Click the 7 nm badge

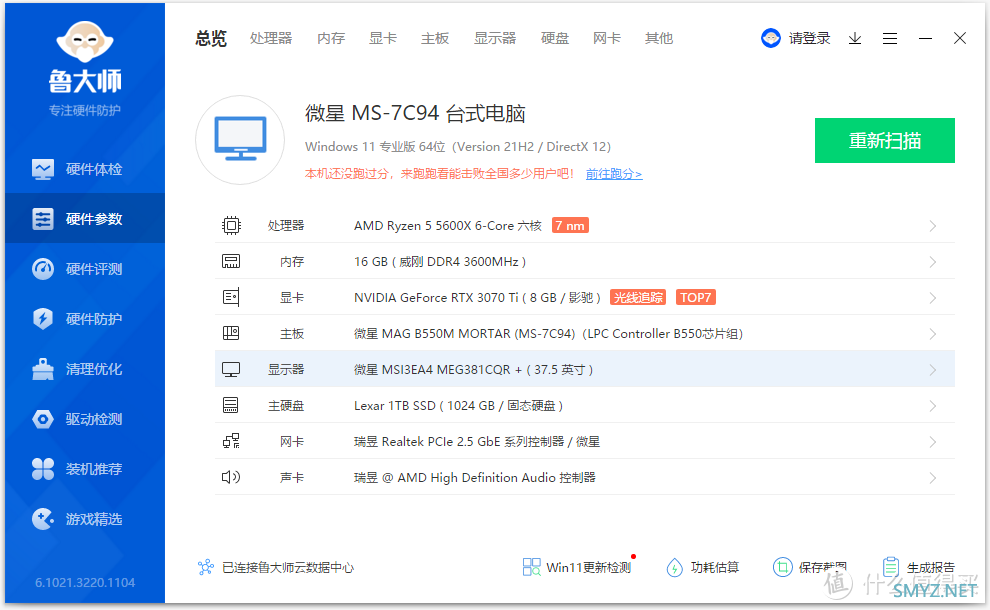pyautogui.click(x=570, y=225)
